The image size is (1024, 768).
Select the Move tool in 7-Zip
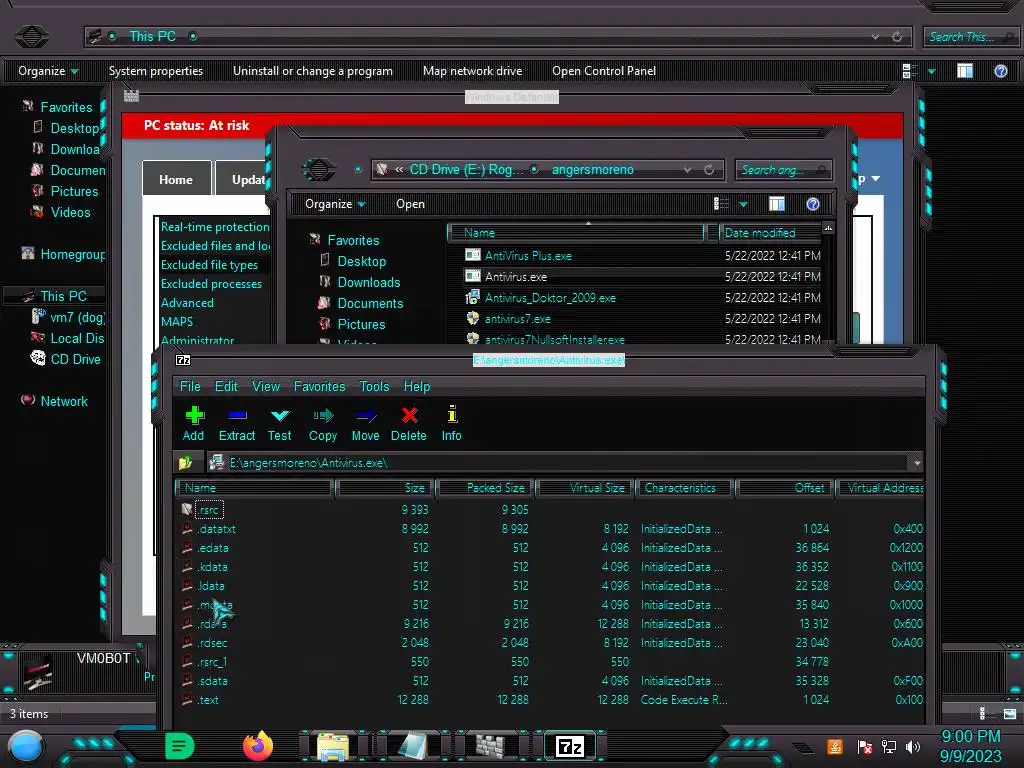(365, 424)
